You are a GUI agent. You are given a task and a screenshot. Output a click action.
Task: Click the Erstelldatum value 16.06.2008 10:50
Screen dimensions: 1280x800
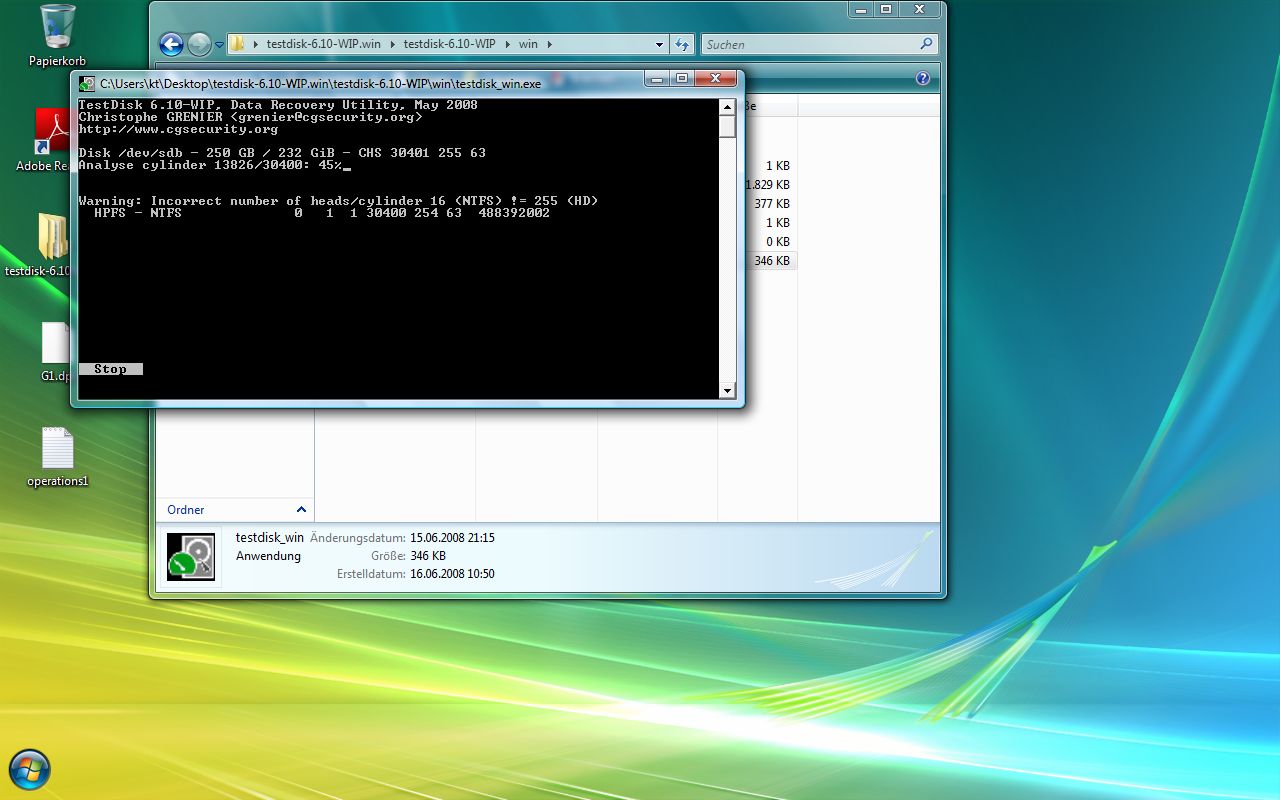(x=452, y=574)
